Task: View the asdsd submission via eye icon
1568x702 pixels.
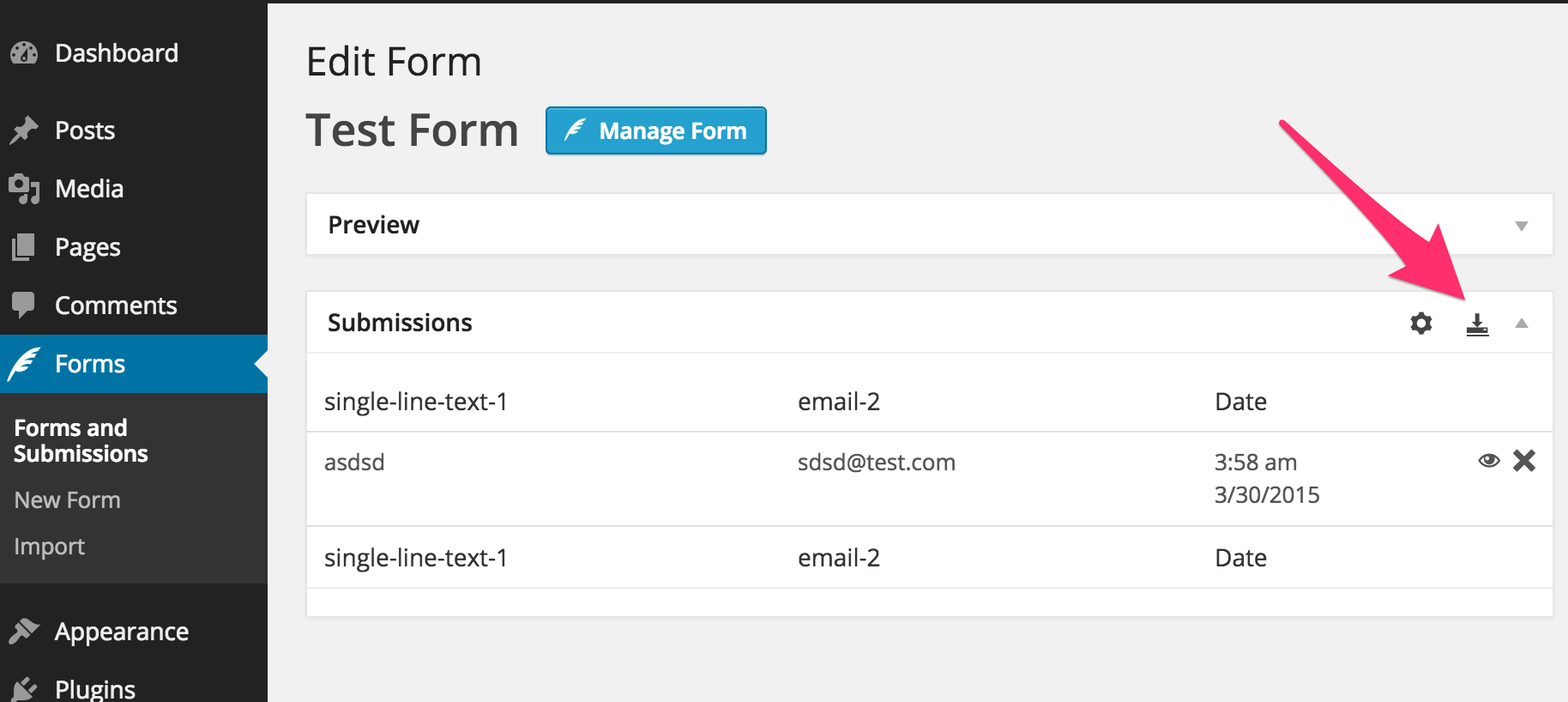Action: [x=1489, y=461]
